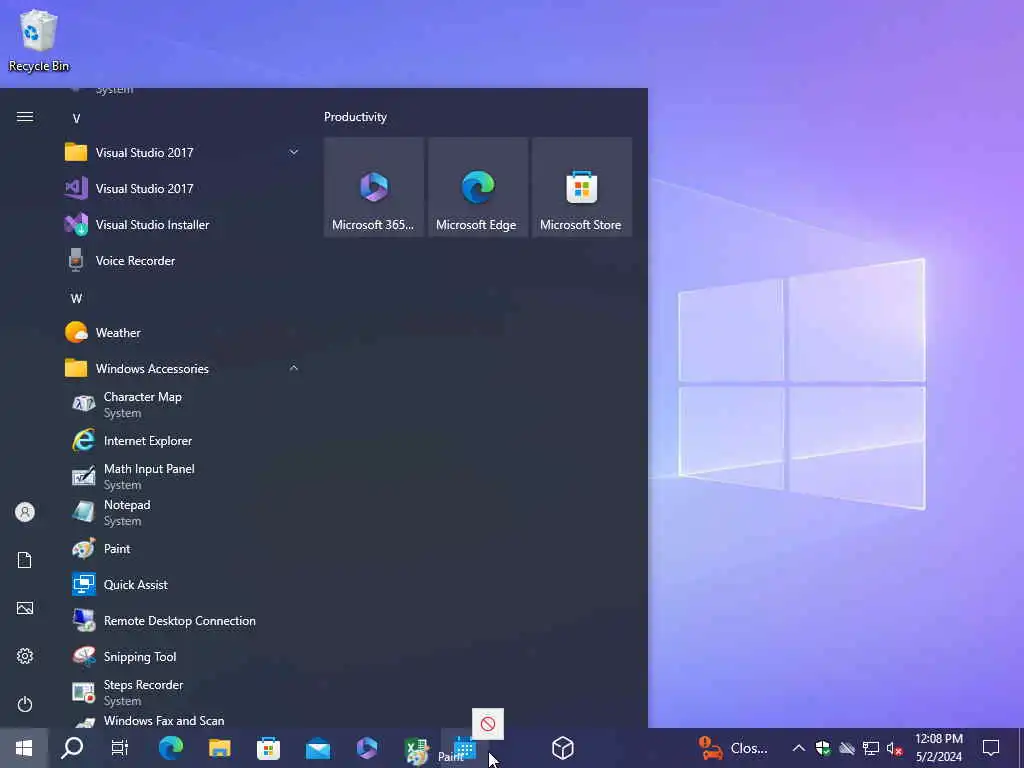
Task: Open Windows Fax and Scan
Action: click(x=182, y=720)
